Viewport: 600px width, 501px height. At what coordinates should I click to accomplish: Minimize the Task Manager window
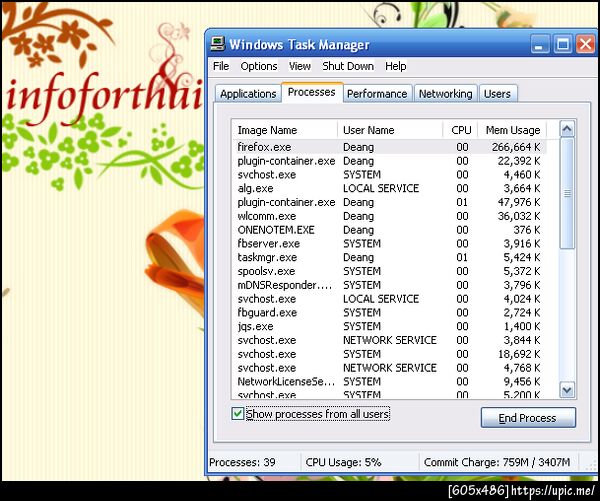click(540, 44)
